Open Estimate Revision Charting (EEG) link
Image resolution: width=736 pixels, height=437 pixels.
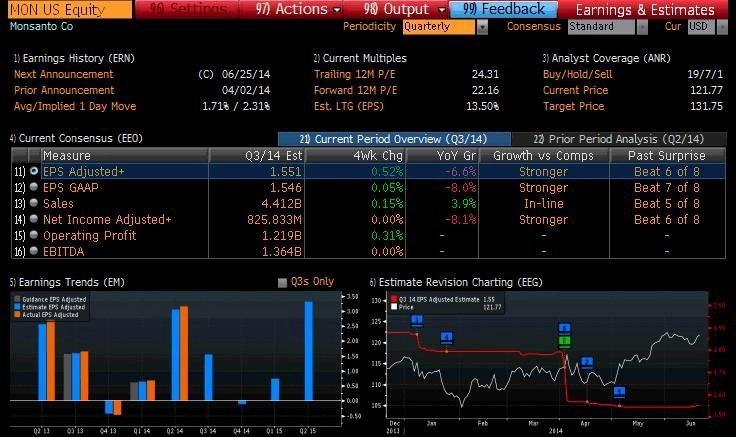(x=456, y=282)
